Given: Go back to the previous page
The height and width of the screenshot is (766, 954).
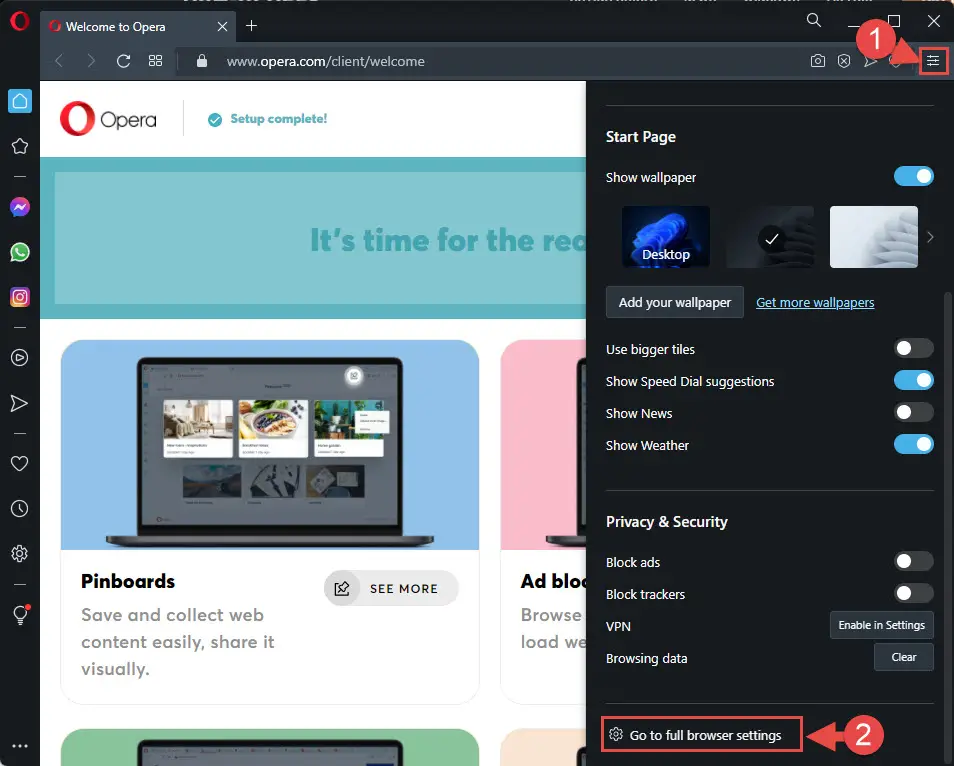Looking at the screenshot, I should pos(59,61).
